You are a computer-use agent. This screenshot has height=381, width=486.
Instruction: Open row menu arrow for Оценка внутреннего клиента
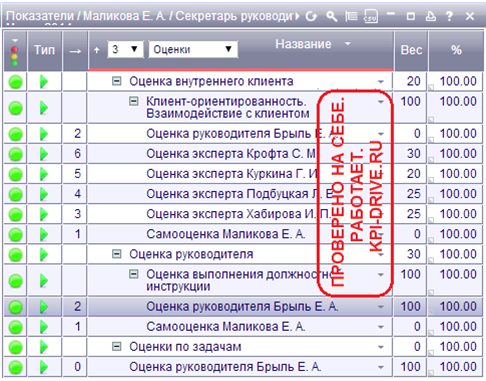click(x=380, y=82)
